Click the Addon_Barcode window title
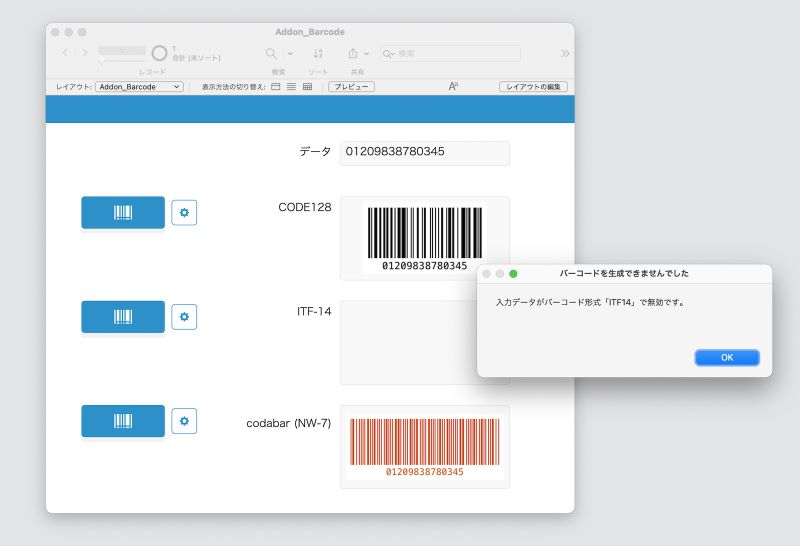This screenshot has width=800, height=546. click(x=310, y=32)
